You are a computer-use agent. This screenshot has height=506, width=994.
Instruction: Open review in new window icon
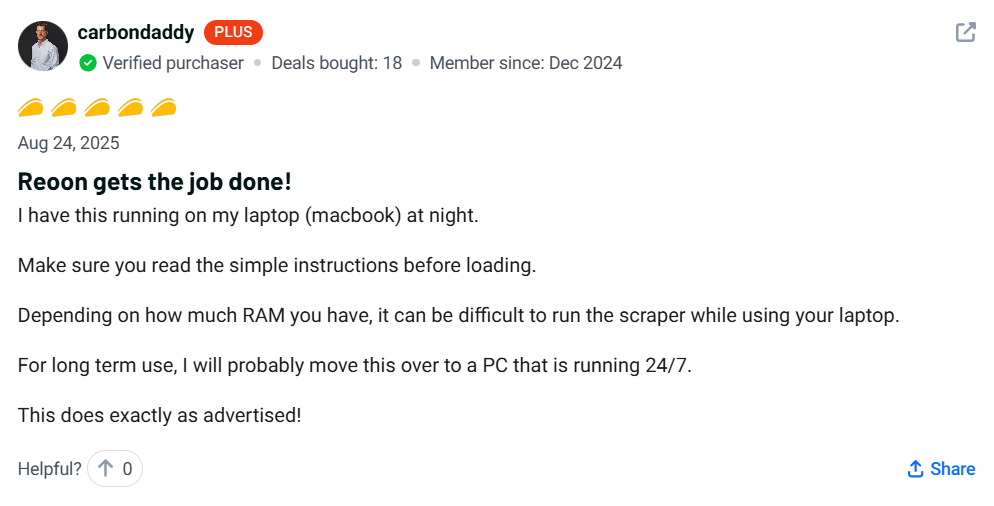tap(965, 32)
